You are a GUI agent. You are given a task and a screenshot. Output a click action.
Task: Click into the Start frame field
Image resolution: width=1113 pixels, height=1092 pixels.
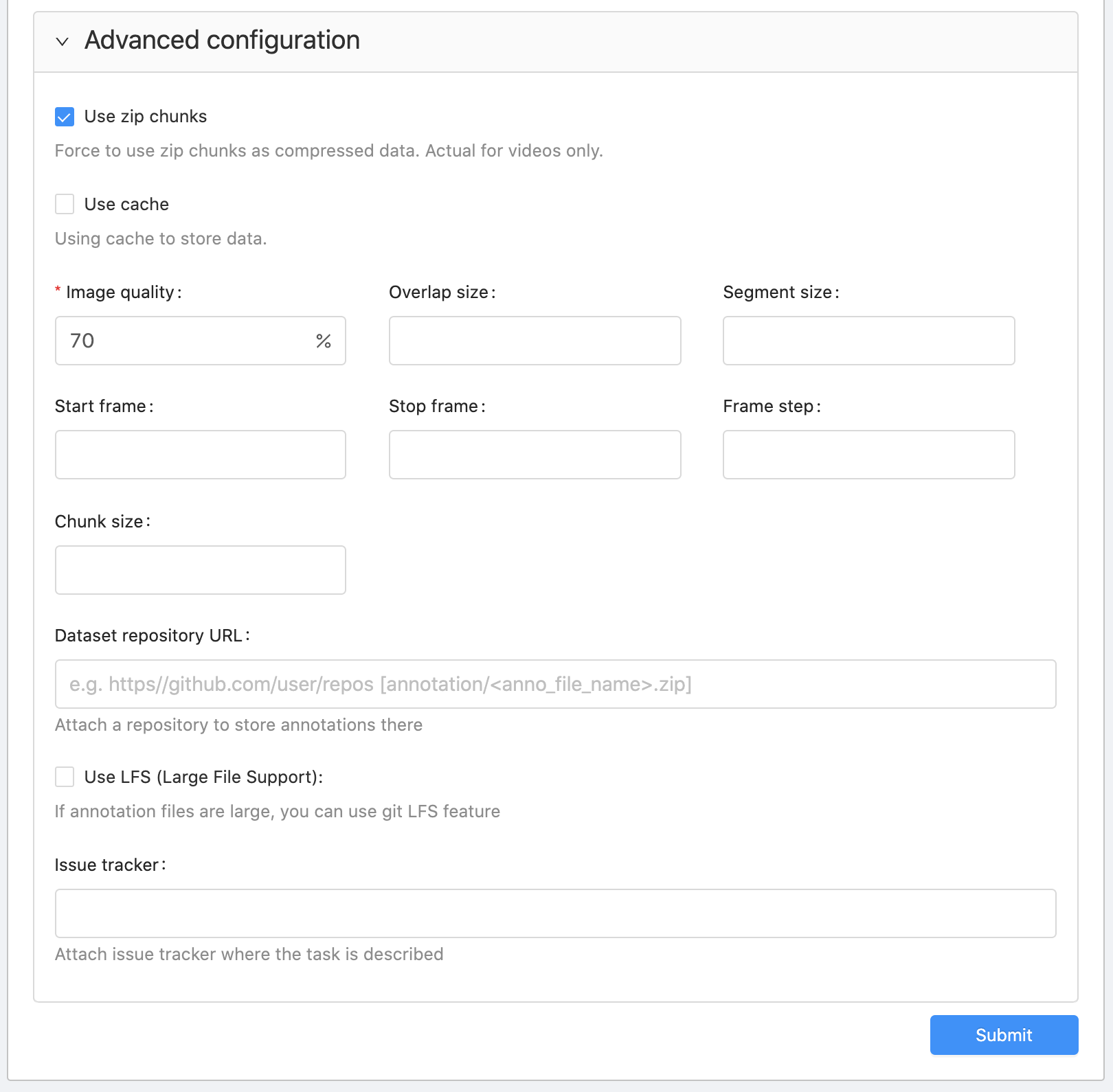pyautogui.click(x=200, y=455)
